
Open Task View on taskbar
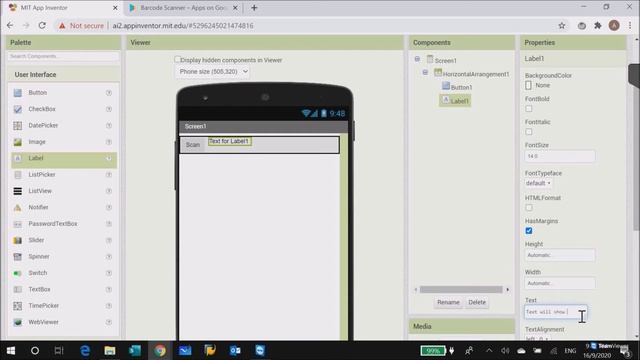point(59,351)
